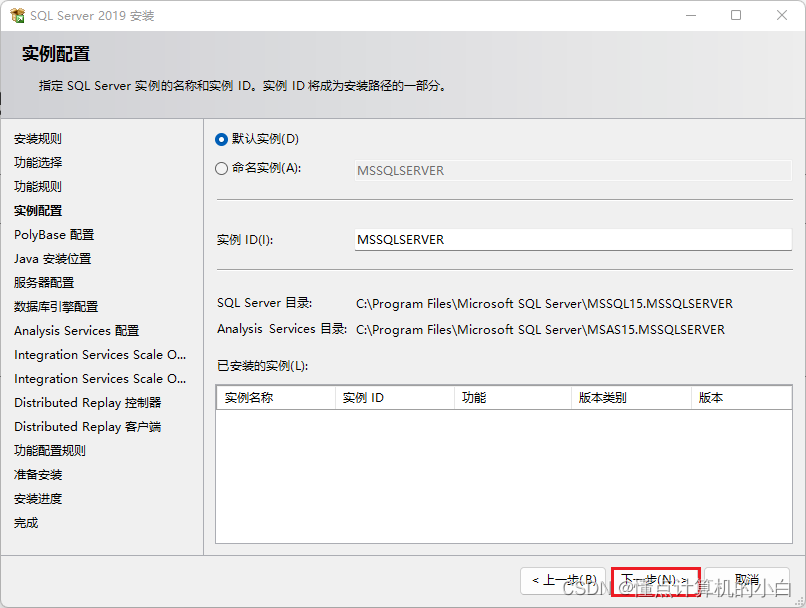This screenshot has height=608, width=806.
Task: Proceed with the 下一步(N) button
Action: click(x=655, y=581)
